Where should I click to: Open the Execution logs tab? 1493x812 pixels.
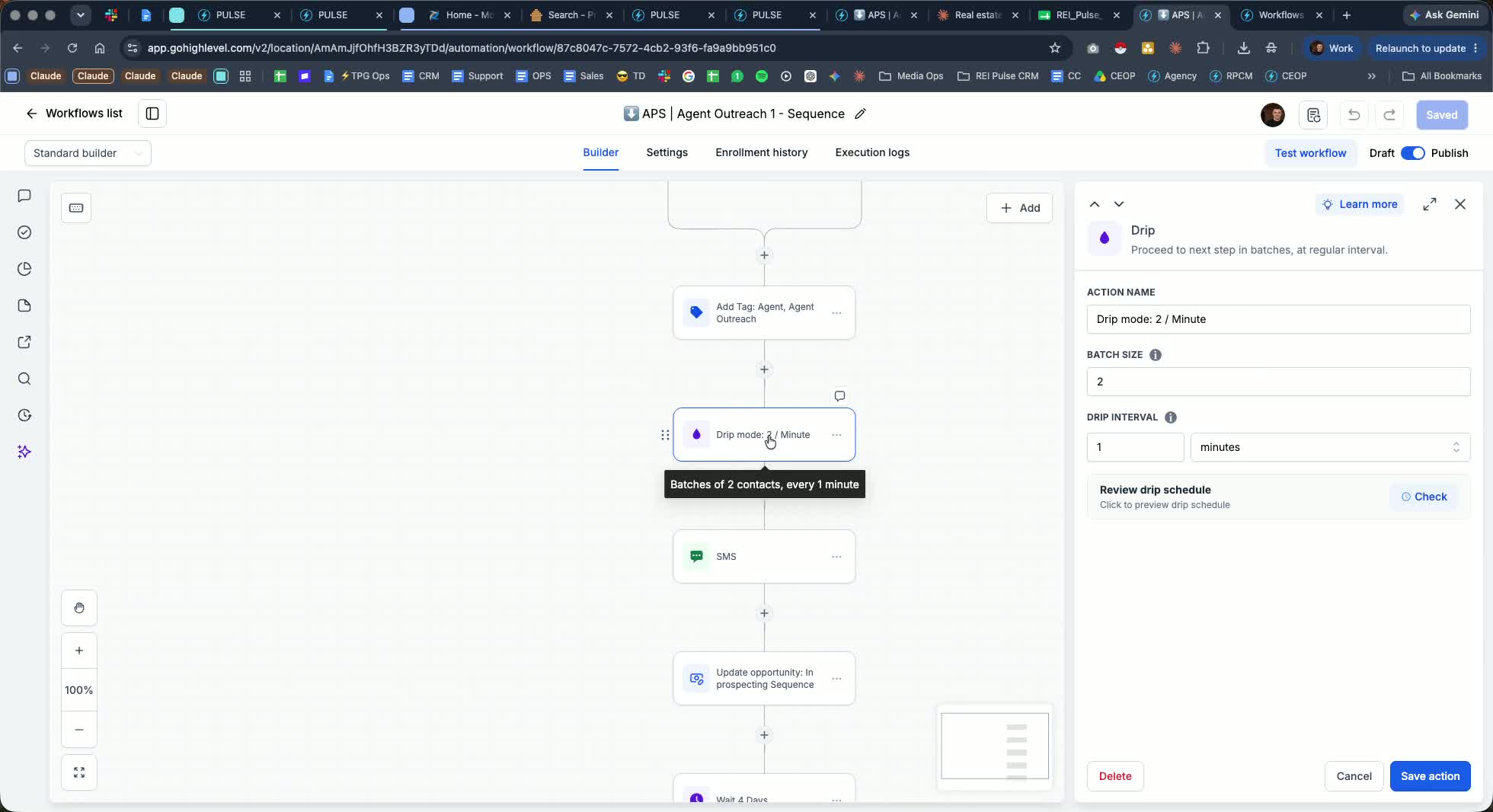872,152
